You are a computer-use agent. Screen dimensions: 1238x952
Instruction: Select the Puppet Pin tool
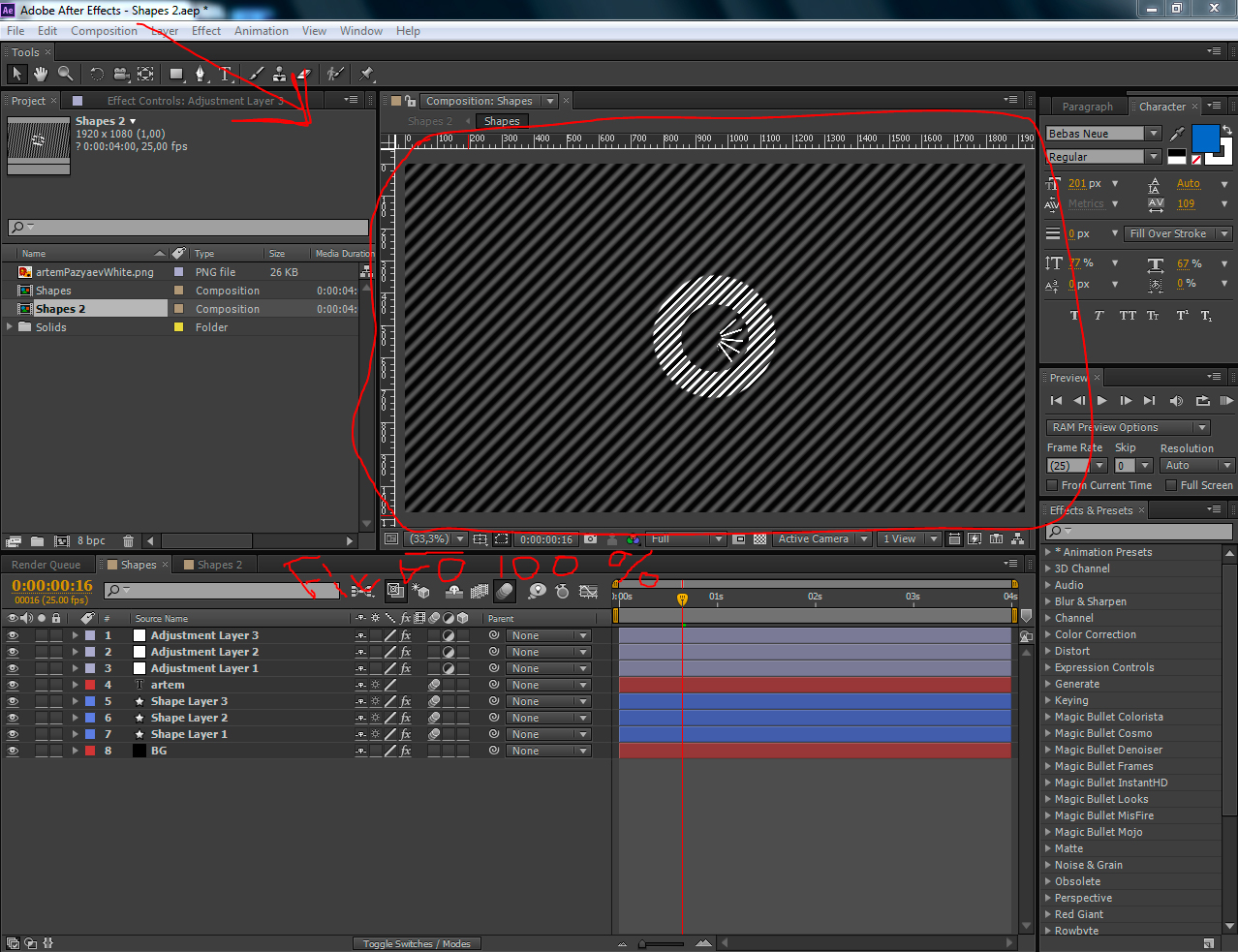[x=366, y=74]
